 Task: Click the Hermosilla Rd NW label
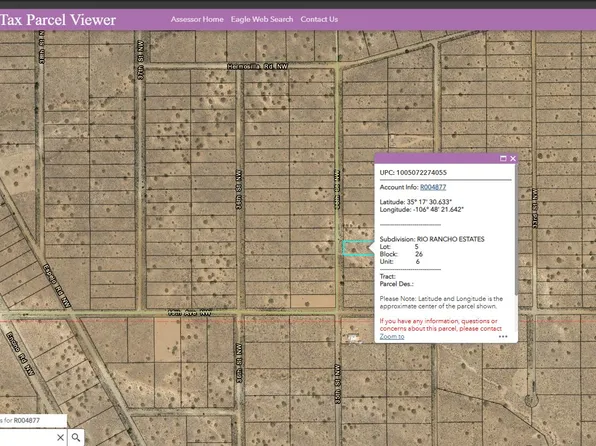[x=257, y=67]
